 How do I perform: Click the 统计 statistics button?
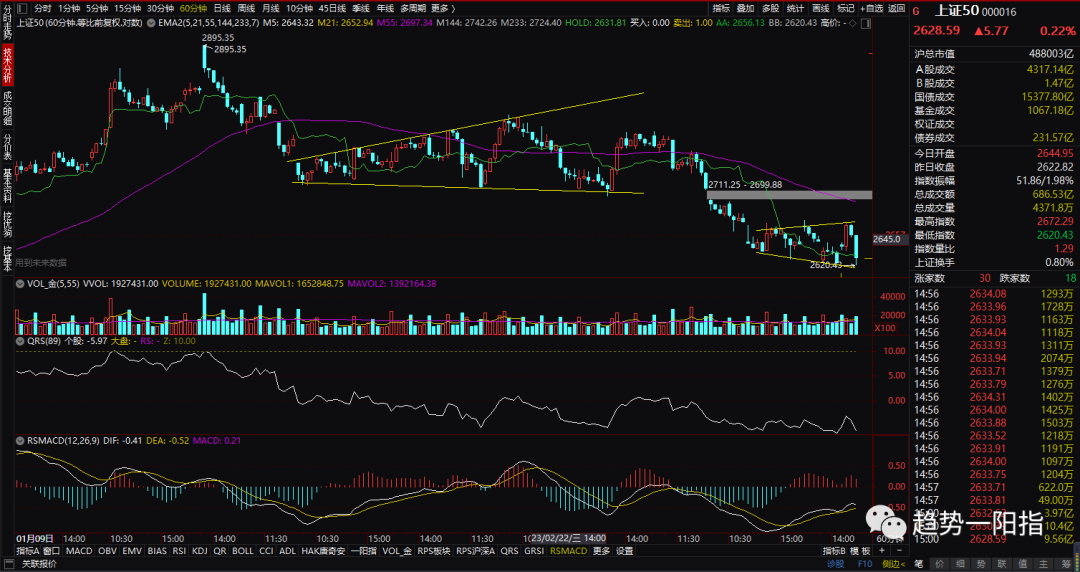click(795, 8)
